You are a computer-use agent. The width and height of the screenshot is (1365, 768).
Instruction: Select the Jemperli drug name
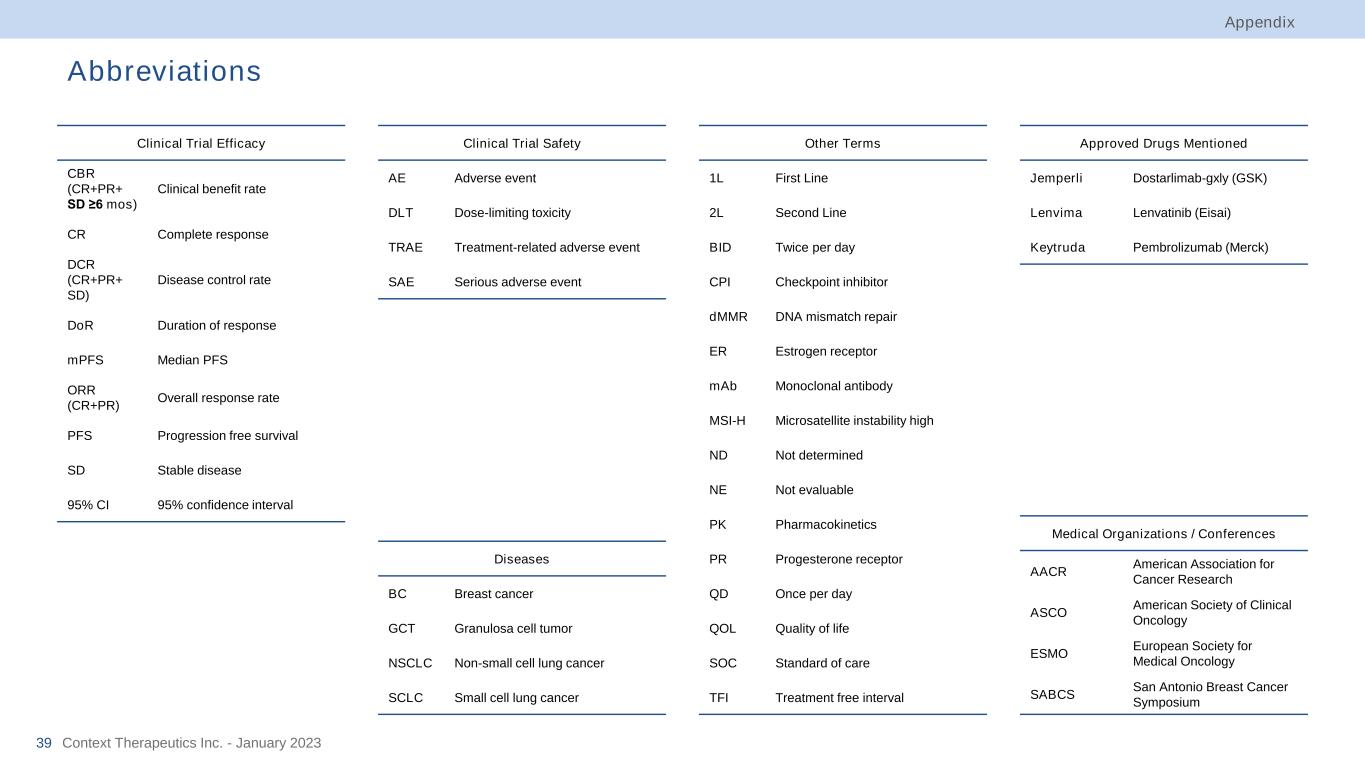pos(1056,178)
